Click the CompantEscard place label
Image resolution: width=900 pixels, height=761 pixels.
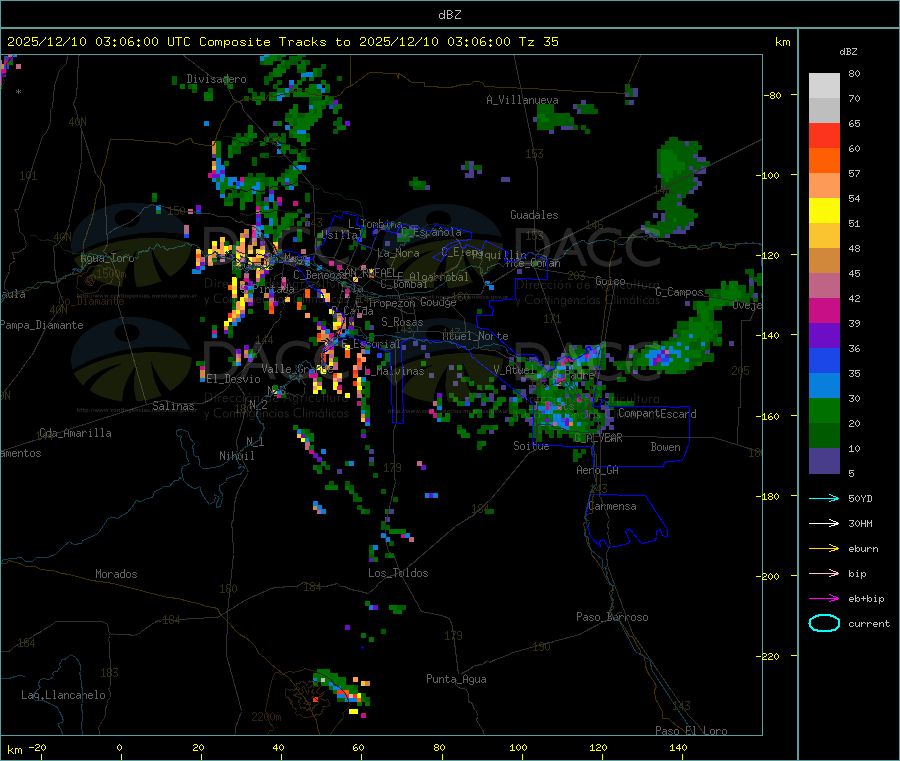pos(657,414)
